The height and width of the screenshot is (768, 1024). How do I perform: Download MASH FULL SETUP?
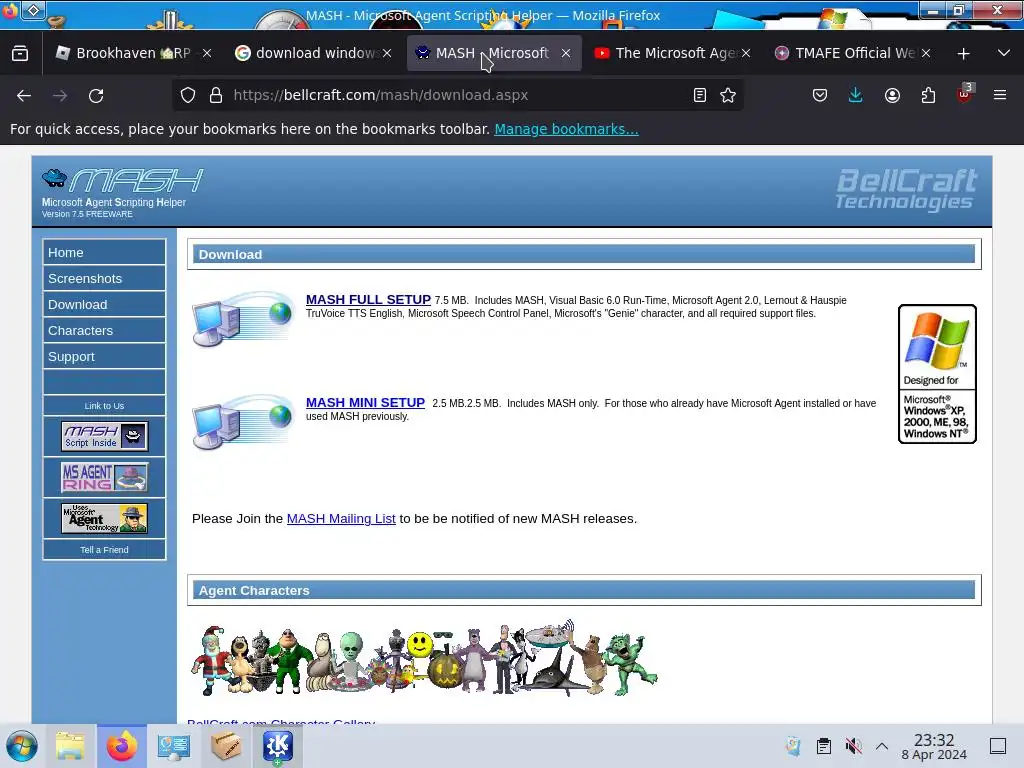click(x=368, y=300)
